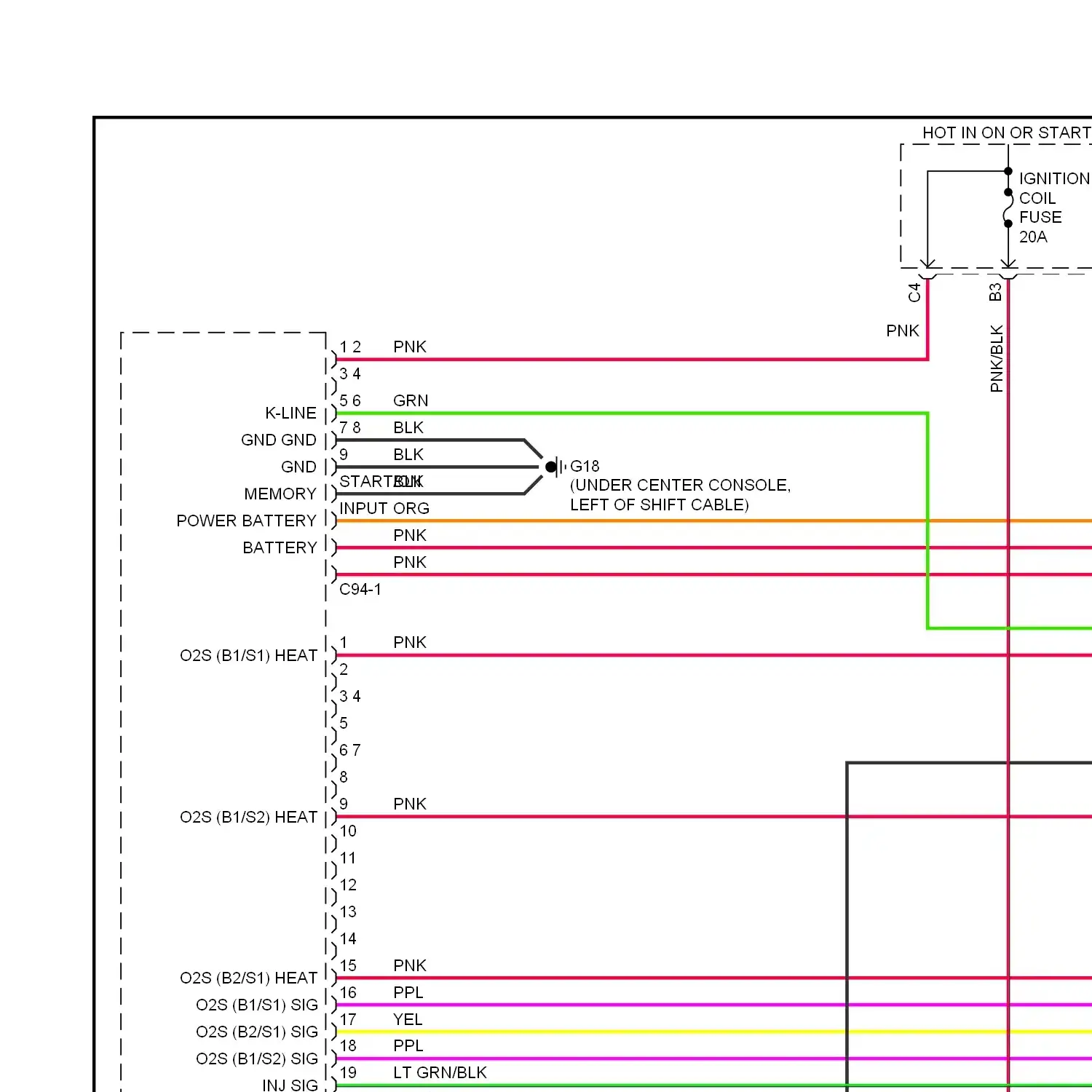
Task: Click the O2S (B1/S1) SIG label
Action: click(x=257, y=1005)
